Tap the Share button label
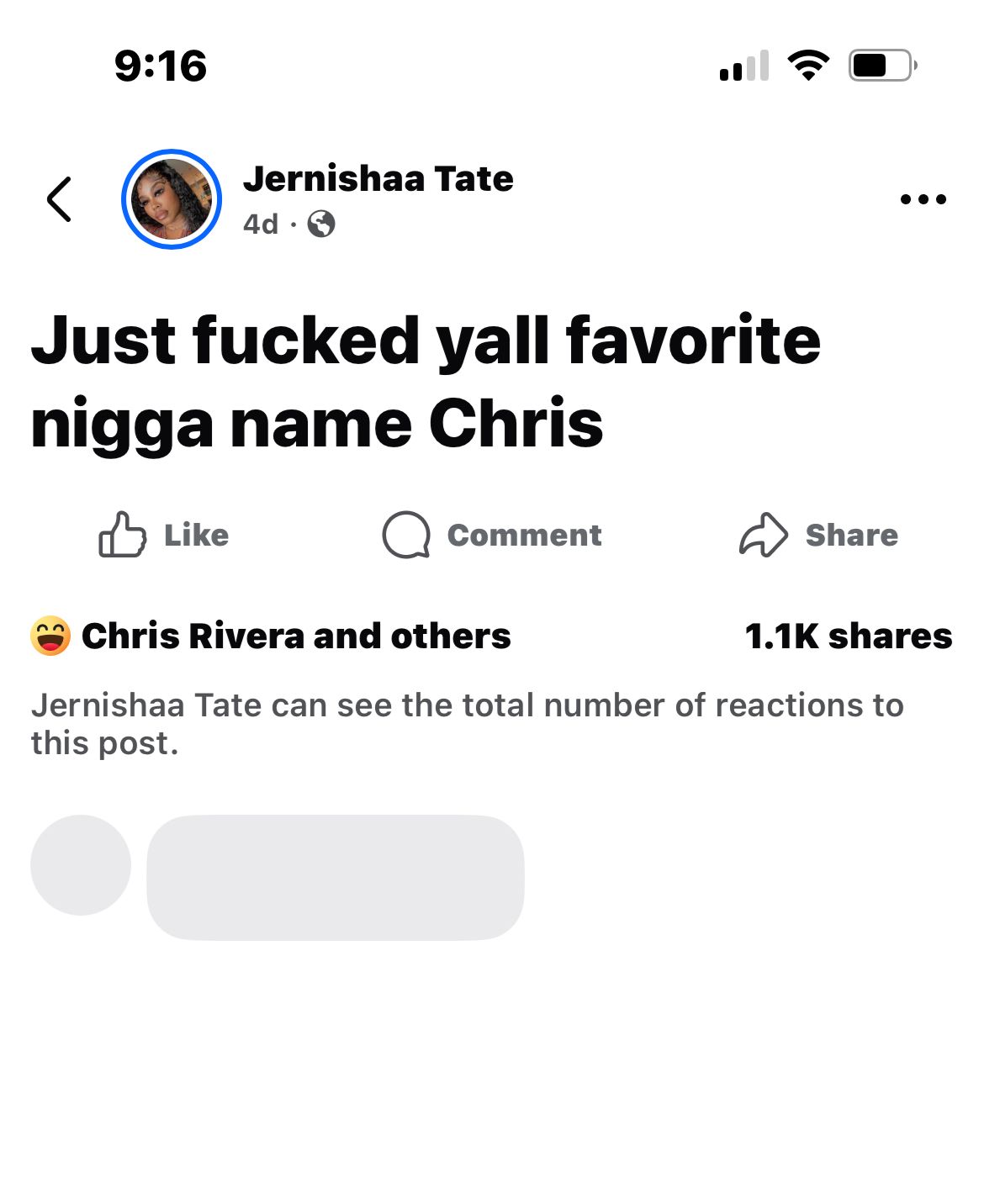 coord(851,535)
